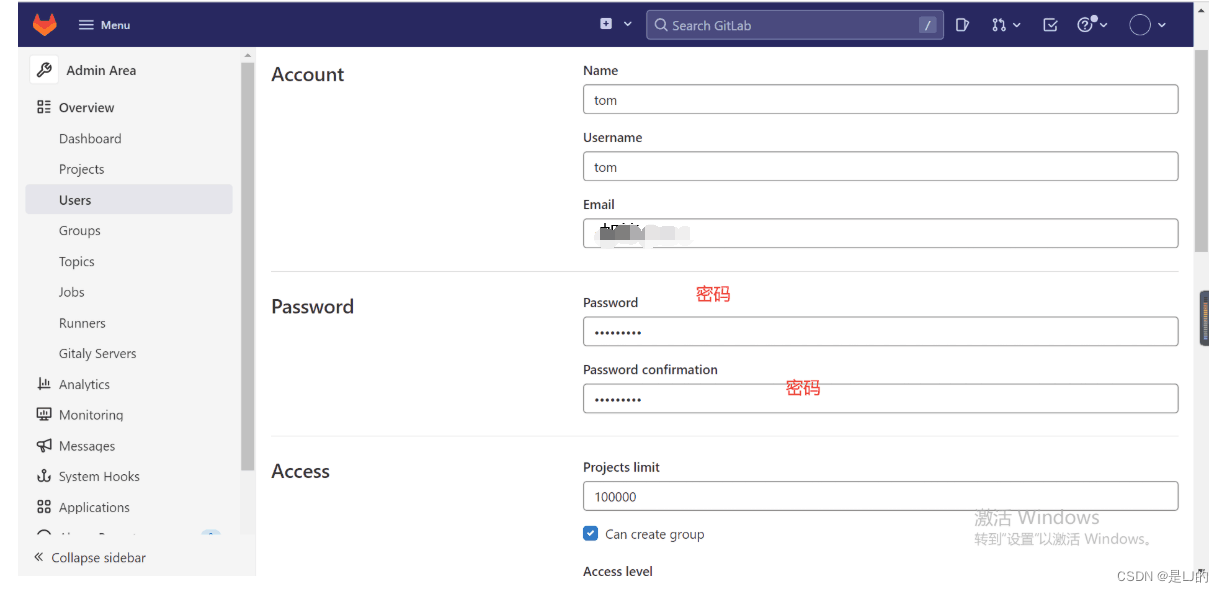The image size is (1223, 593).
Task: Expand the merge requests dropdown chevron
Action: click(1017, 25)
